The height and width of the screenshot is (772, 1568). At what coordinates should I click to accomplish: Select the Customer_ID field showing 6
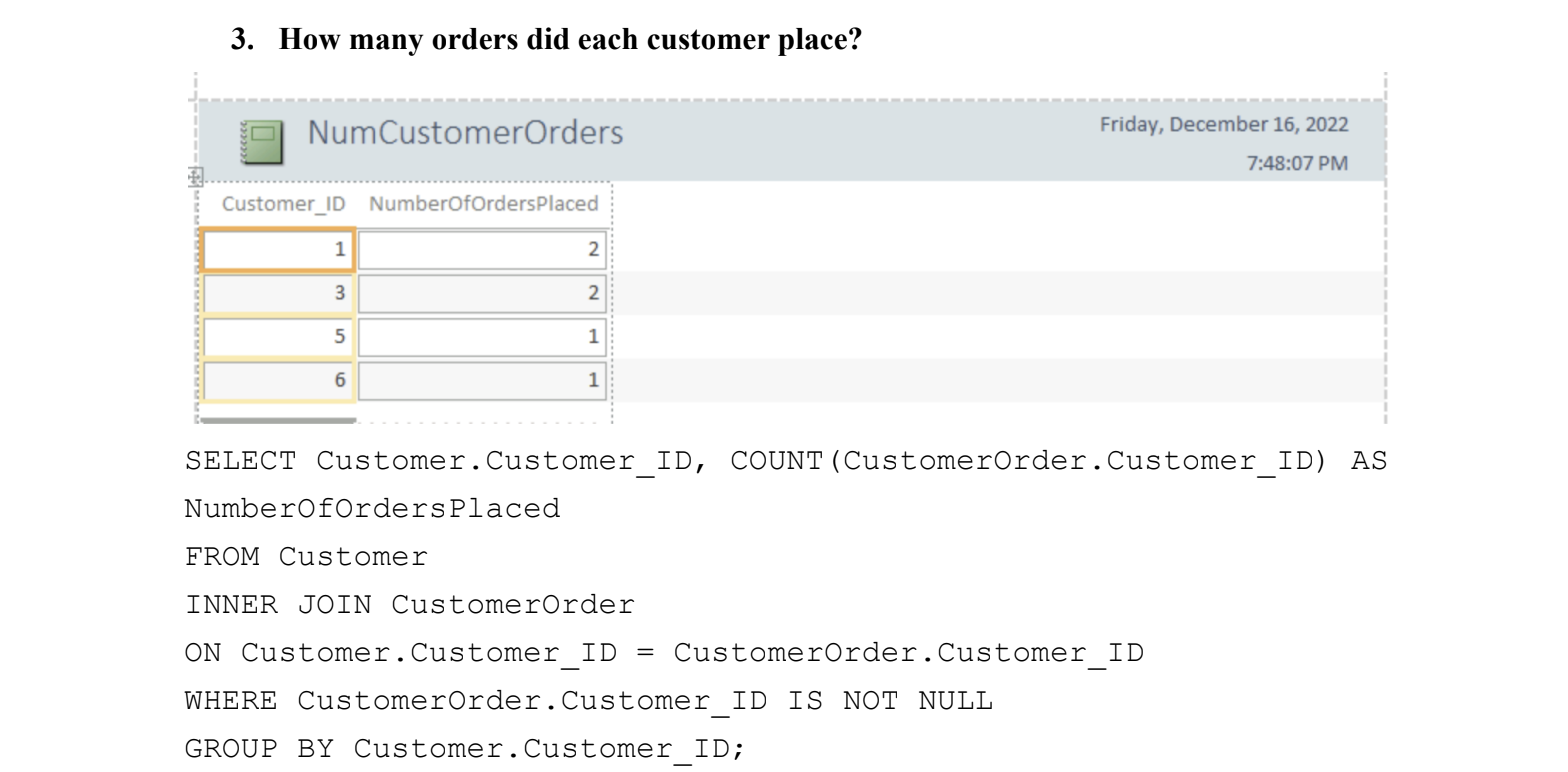click(277, 380)
